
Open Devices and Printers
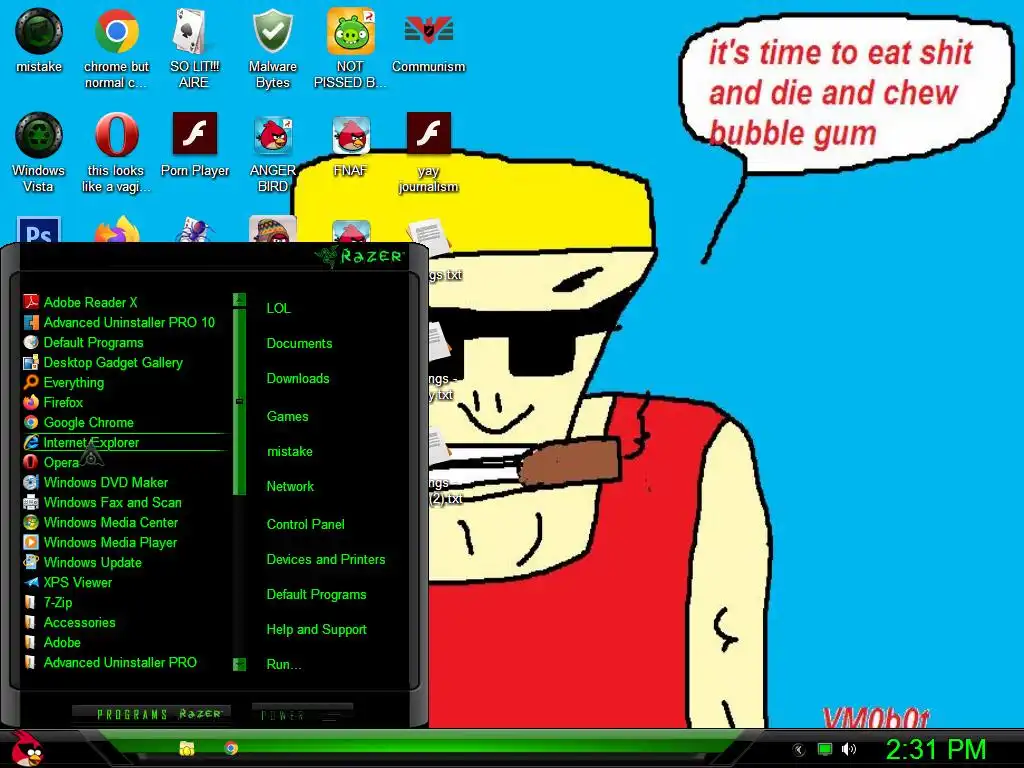[x=326, y=559]
